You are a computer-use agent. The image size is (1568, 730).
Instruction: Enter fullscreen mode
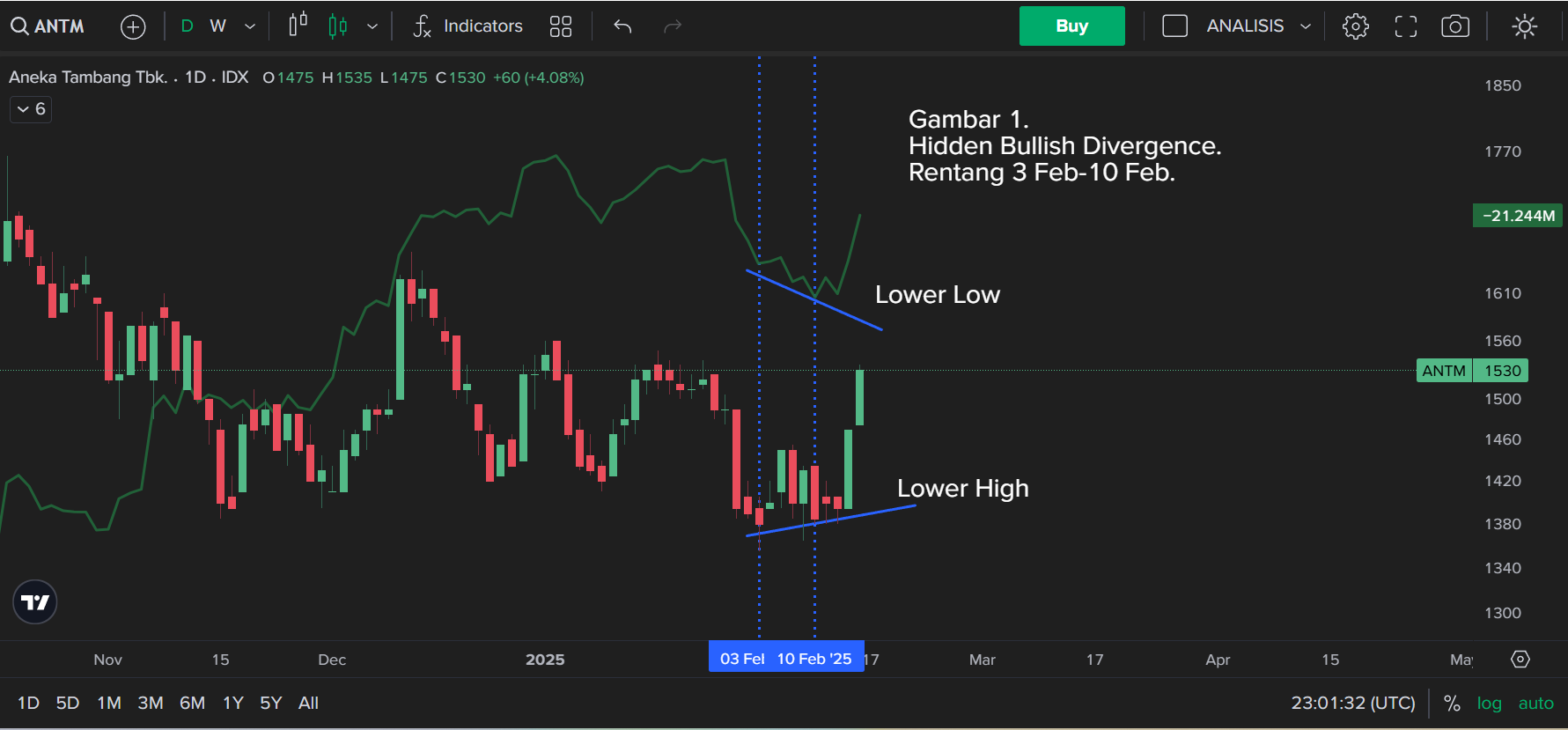(1406, 26)
